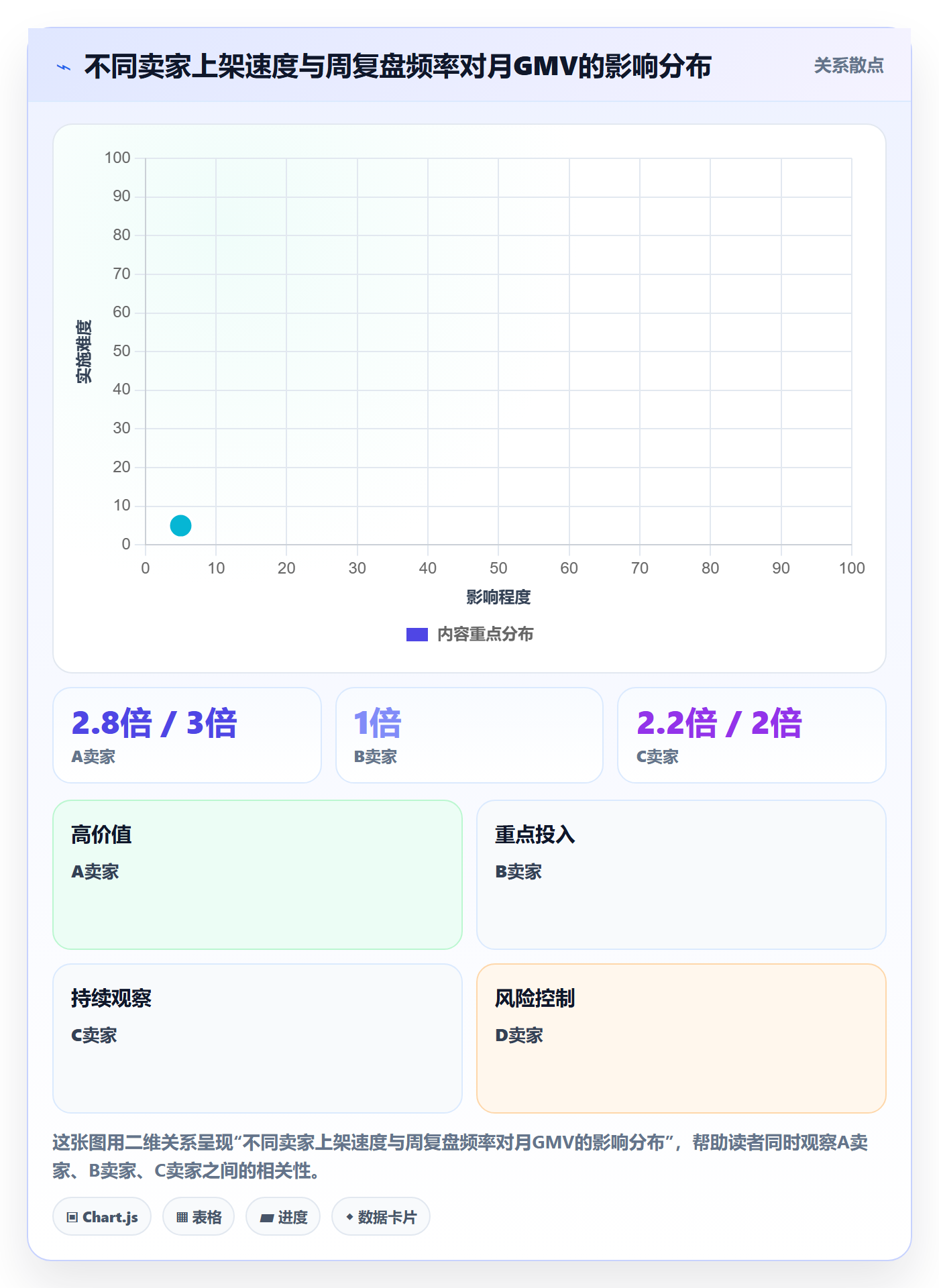
Task: Click the 持续观察 quadrant heading
Action: (111, 998)
